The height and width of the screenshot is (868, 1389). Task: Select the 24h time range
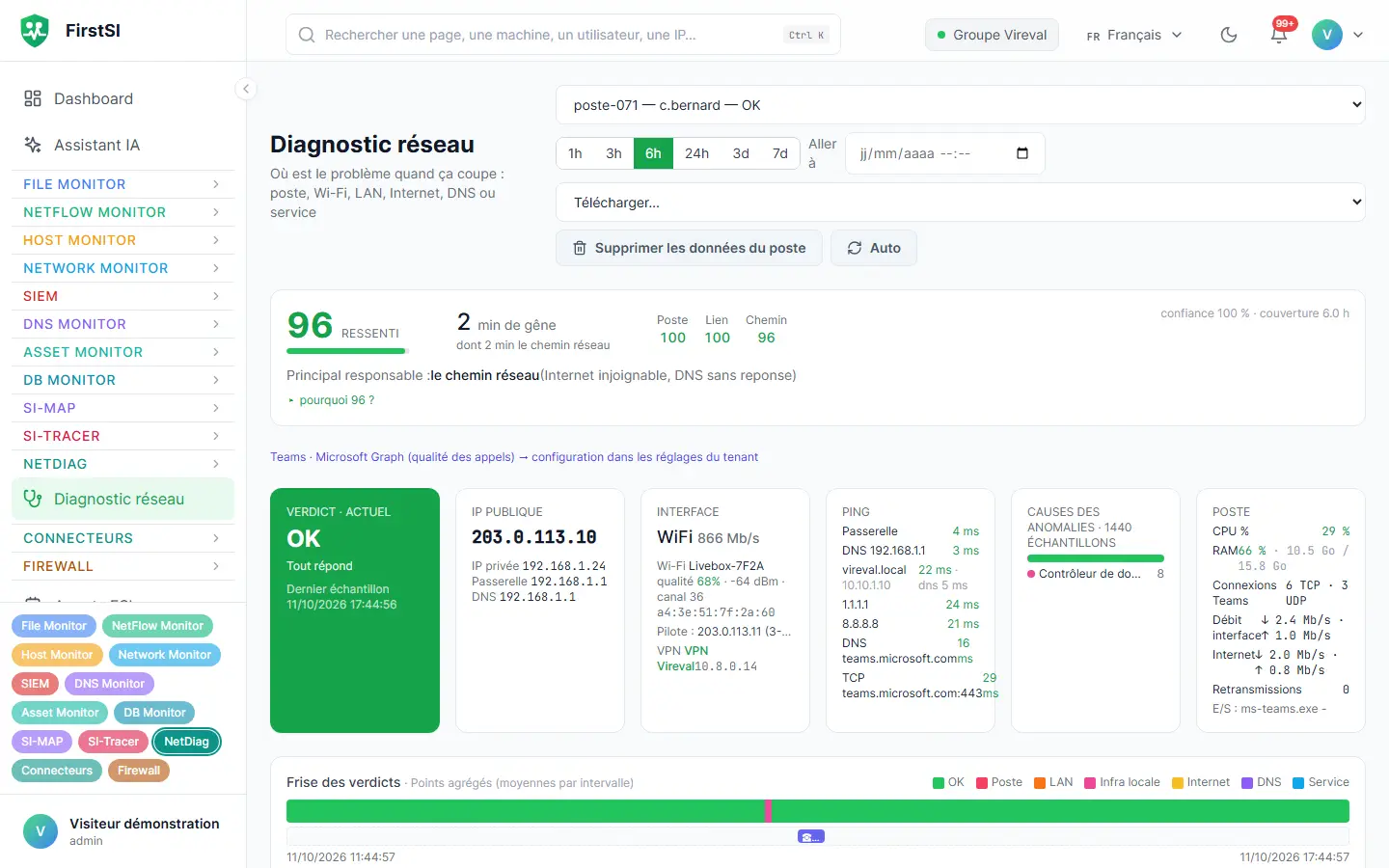(696, 153)
